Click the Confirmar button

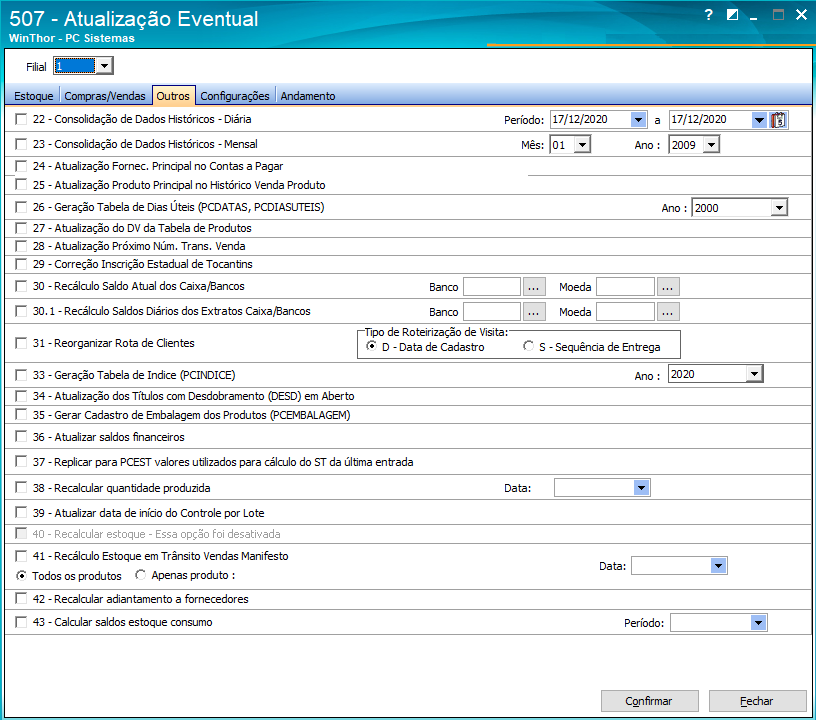coord(649,701)
